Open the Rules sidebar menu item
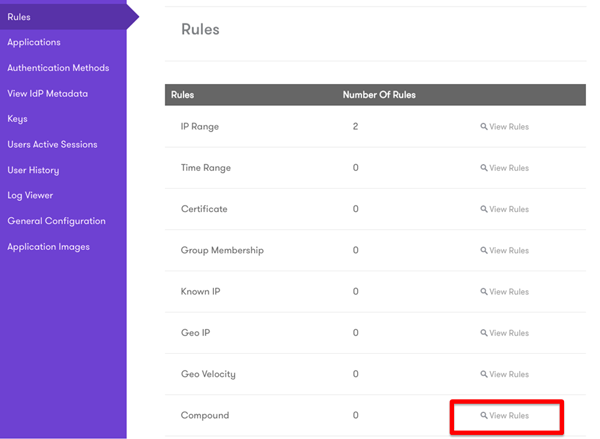The width and height of the screenshot is (600, 439). click(19, 17)
